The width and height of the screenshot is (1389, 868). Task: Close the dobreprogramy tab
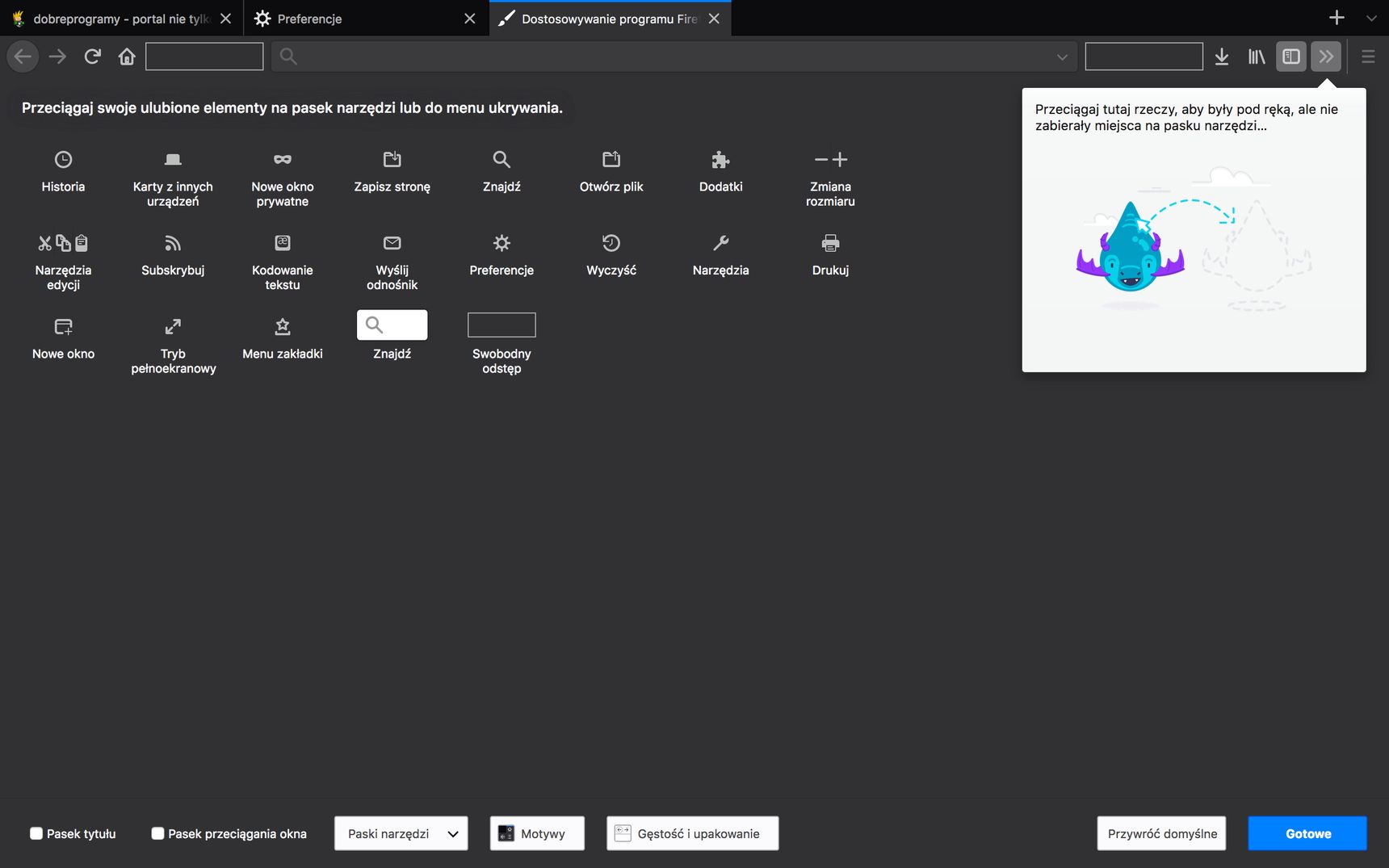pyautogui.click(x=226, y=18)
